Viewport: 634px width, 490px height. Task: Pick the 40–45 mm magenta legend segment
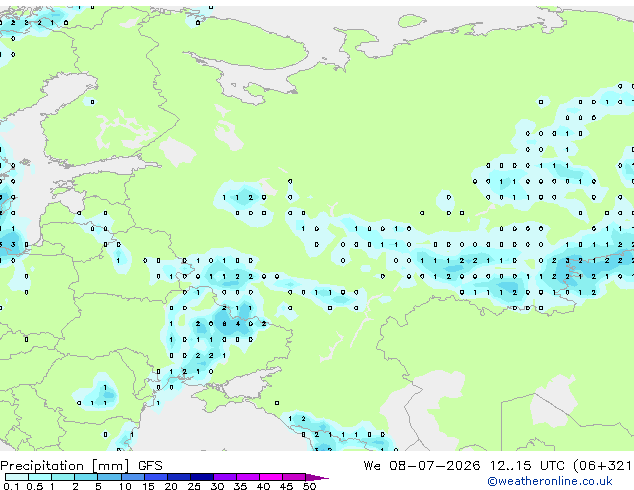(271, 477)
